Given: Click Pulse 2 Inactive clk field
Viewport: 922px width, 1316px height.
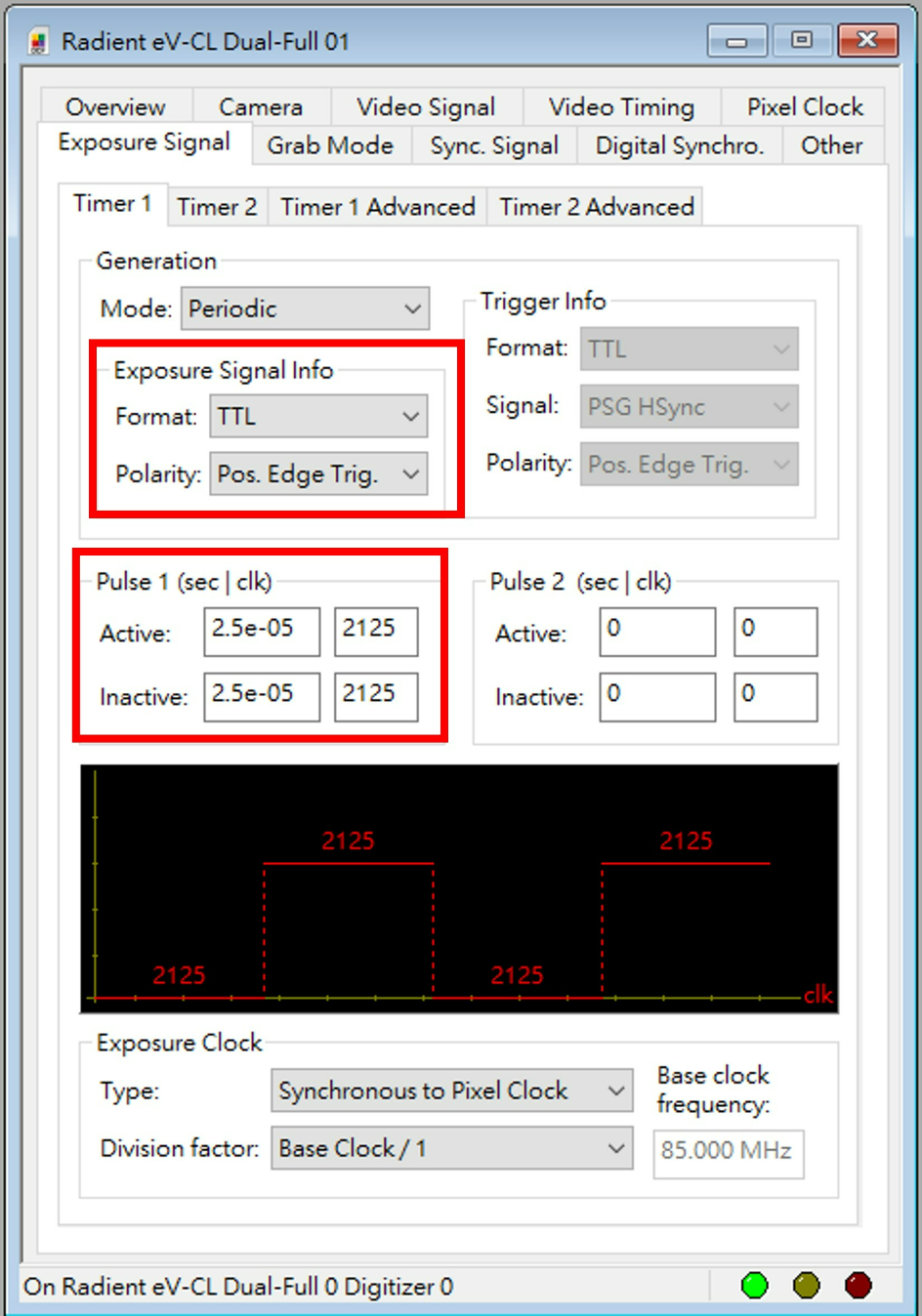Looking at the screenshot, I should (775, 697).
